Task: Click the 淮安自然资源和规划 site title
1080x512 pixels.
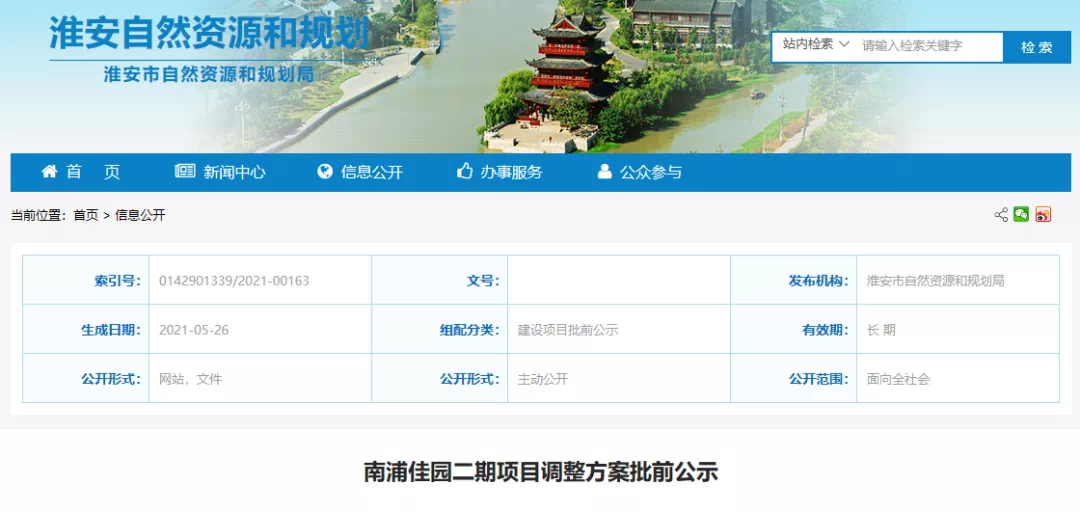Action: click(x=209, y=32)
